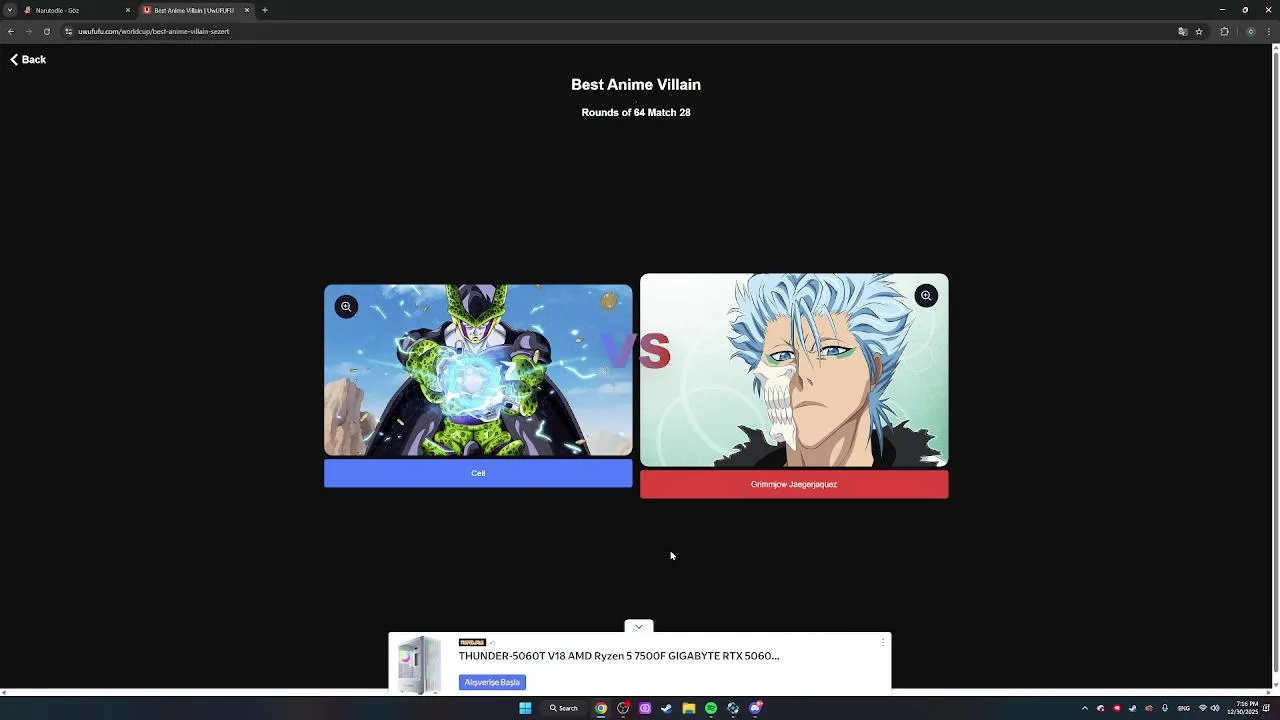Screen dimensions: 1280x720
Task: Pick the Grimmjow character picture
Action: coord(794,370)
